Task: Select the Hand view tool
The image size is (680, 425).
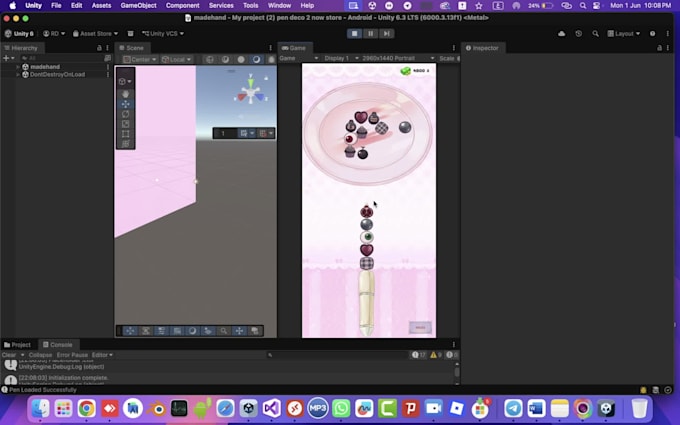Action: tap(125, 94)
